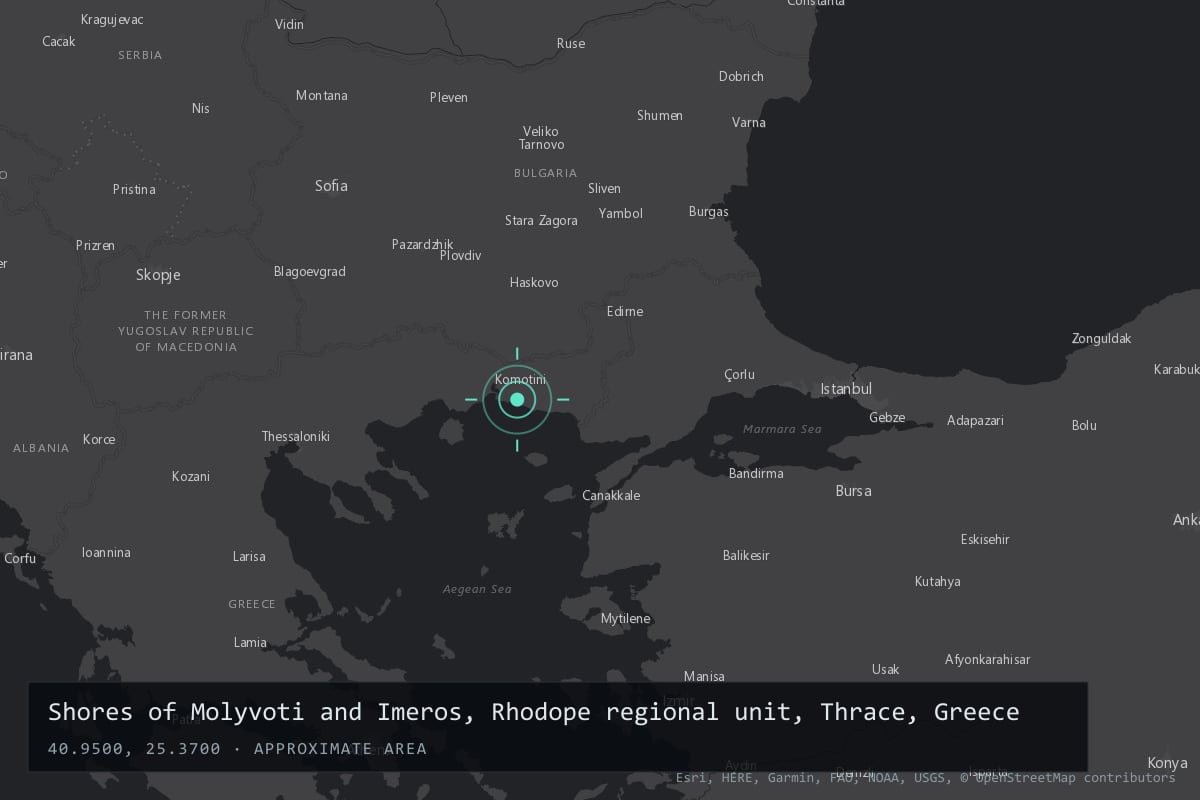The height and width of the screenshot is (800, 1200).
Task: Select the BULGARIA country label
Action: [x=546, y=174]
